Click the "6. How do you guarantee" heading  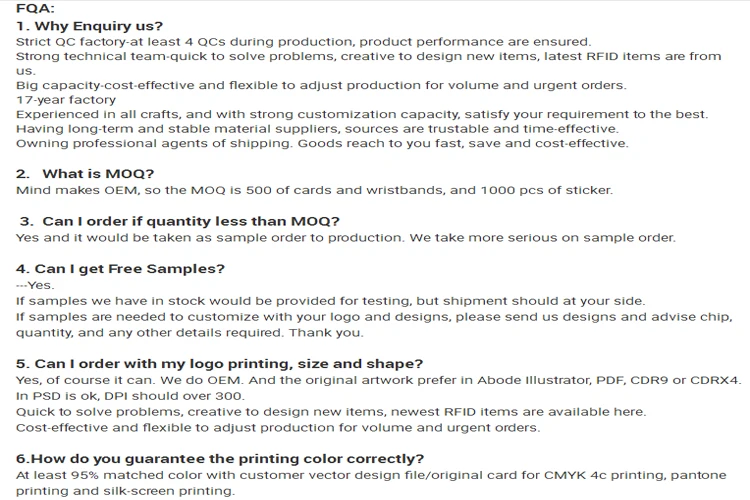219,459
